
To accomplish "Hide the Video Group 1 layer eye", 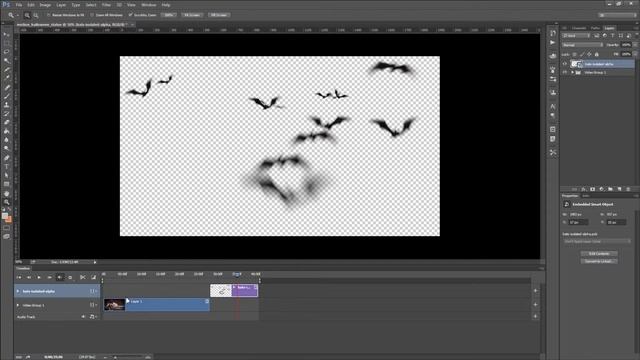I will pyautogui.click(x=565, y=73).
